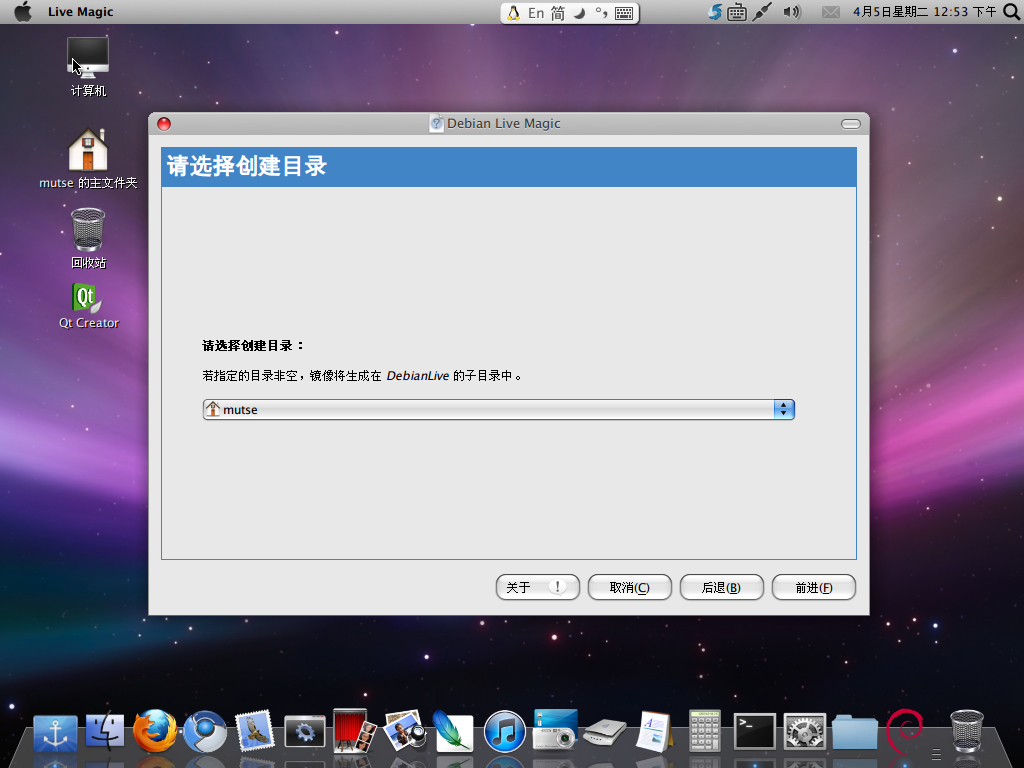This screenshot has height=768, width=1024.
Task: Open mutse 的主文件夹 home folder icon
Action: tap(88, 159)
